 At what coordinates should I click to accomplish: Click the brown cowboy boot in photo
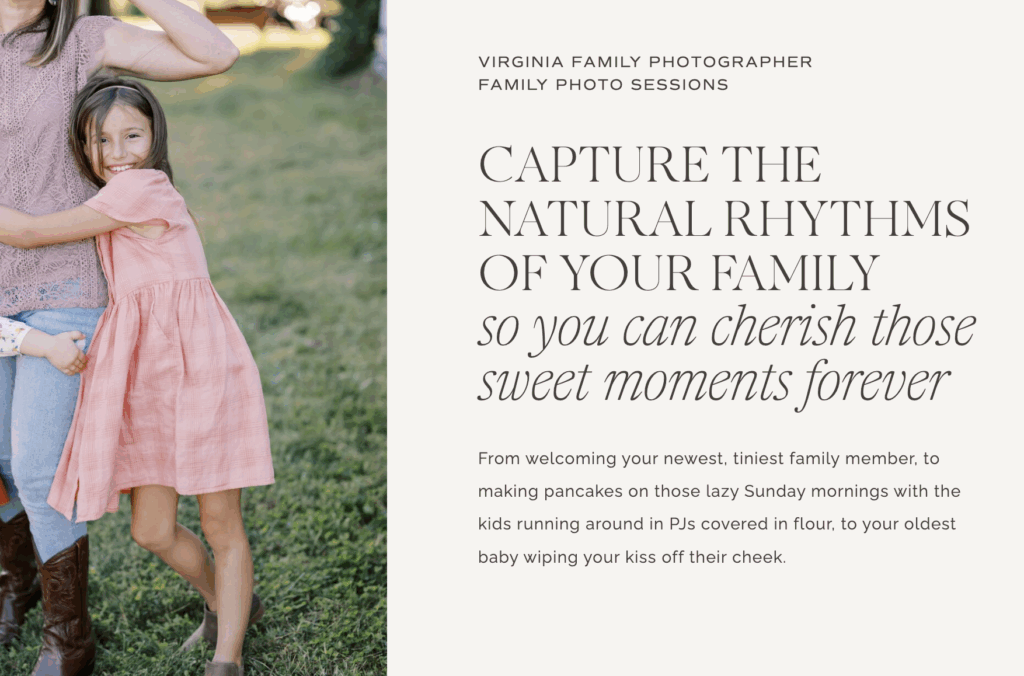pos(65,607)
